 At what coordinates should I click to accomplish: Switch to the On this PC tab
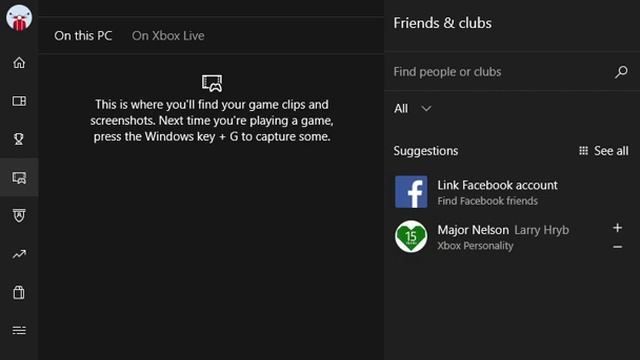(83, 36)
